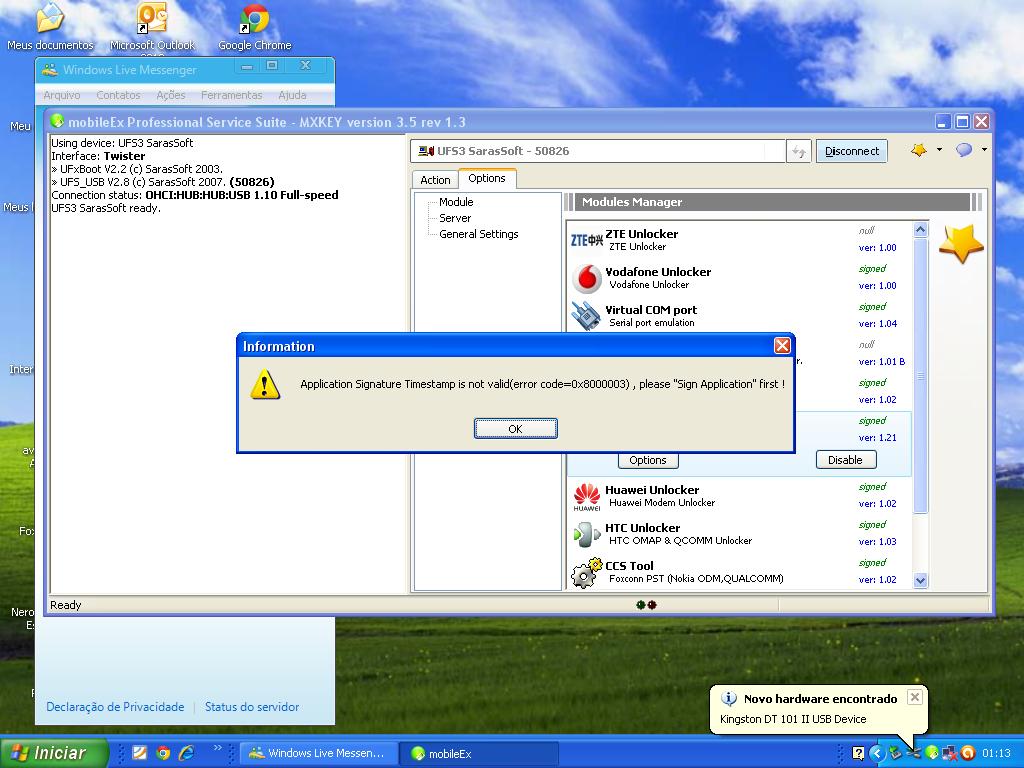Click the small star icon in mobileEx toolbar
The width and height of the screenshot is (1024, 768).
click(919, 150)
